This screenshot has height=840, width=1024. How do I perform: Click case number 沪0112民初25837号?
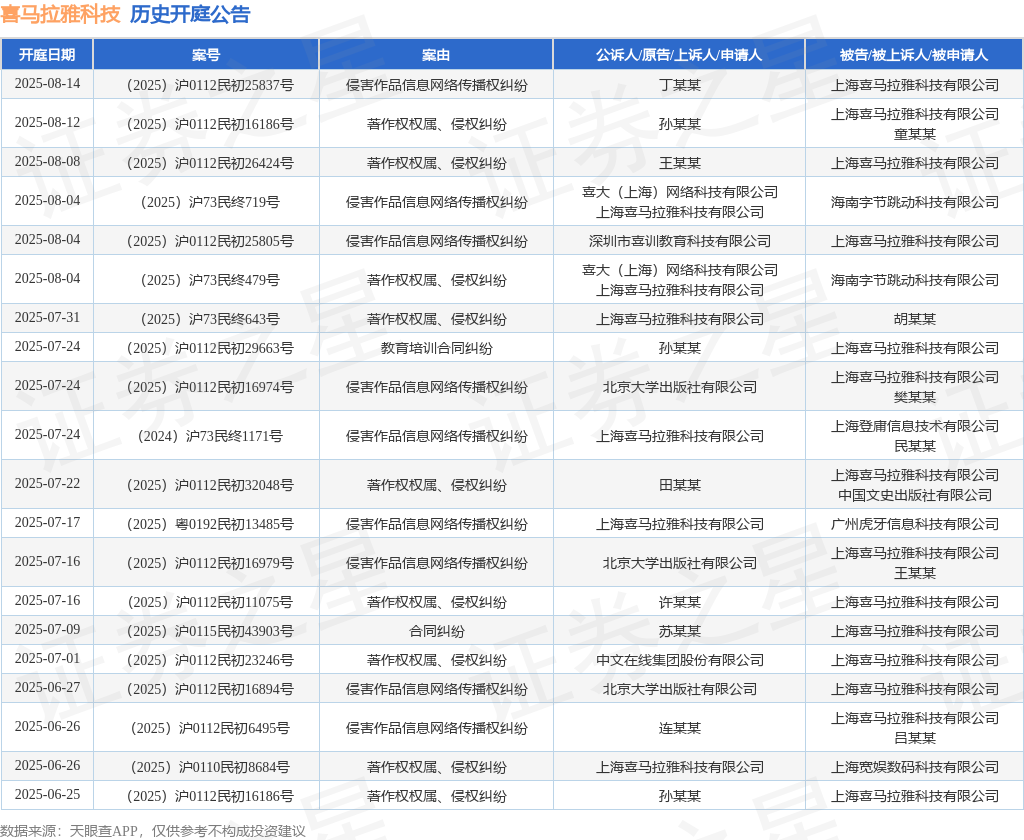210,85
